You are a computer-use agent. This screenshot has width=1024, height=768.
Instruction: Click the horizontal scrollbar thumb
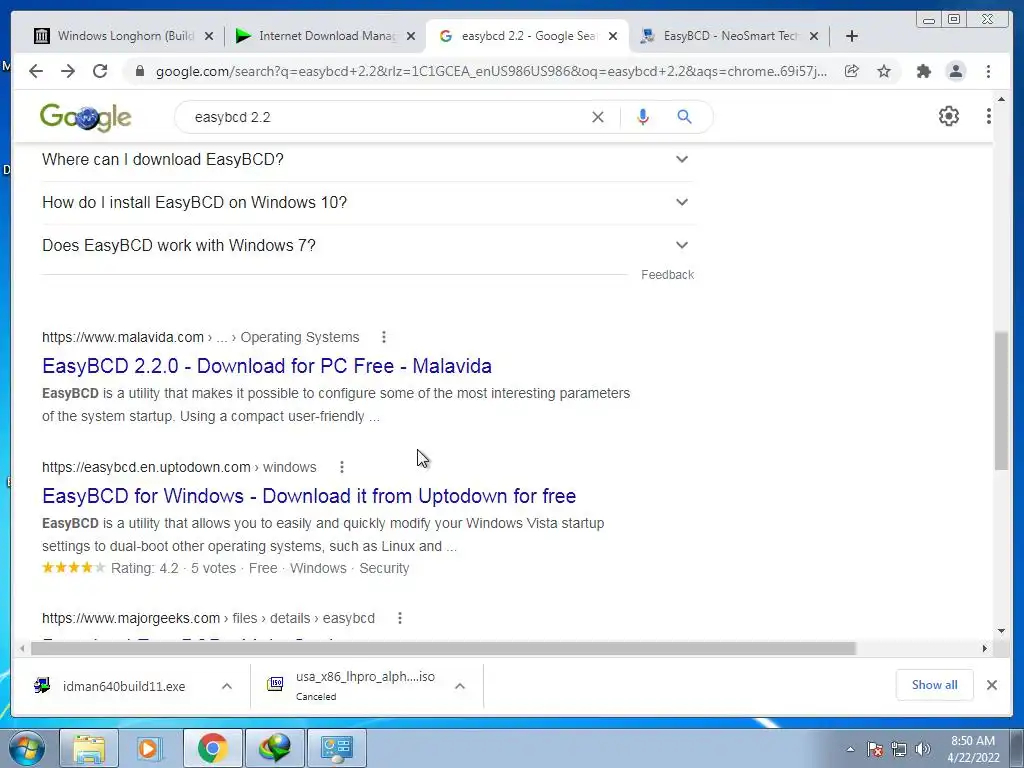pos(443,648)
